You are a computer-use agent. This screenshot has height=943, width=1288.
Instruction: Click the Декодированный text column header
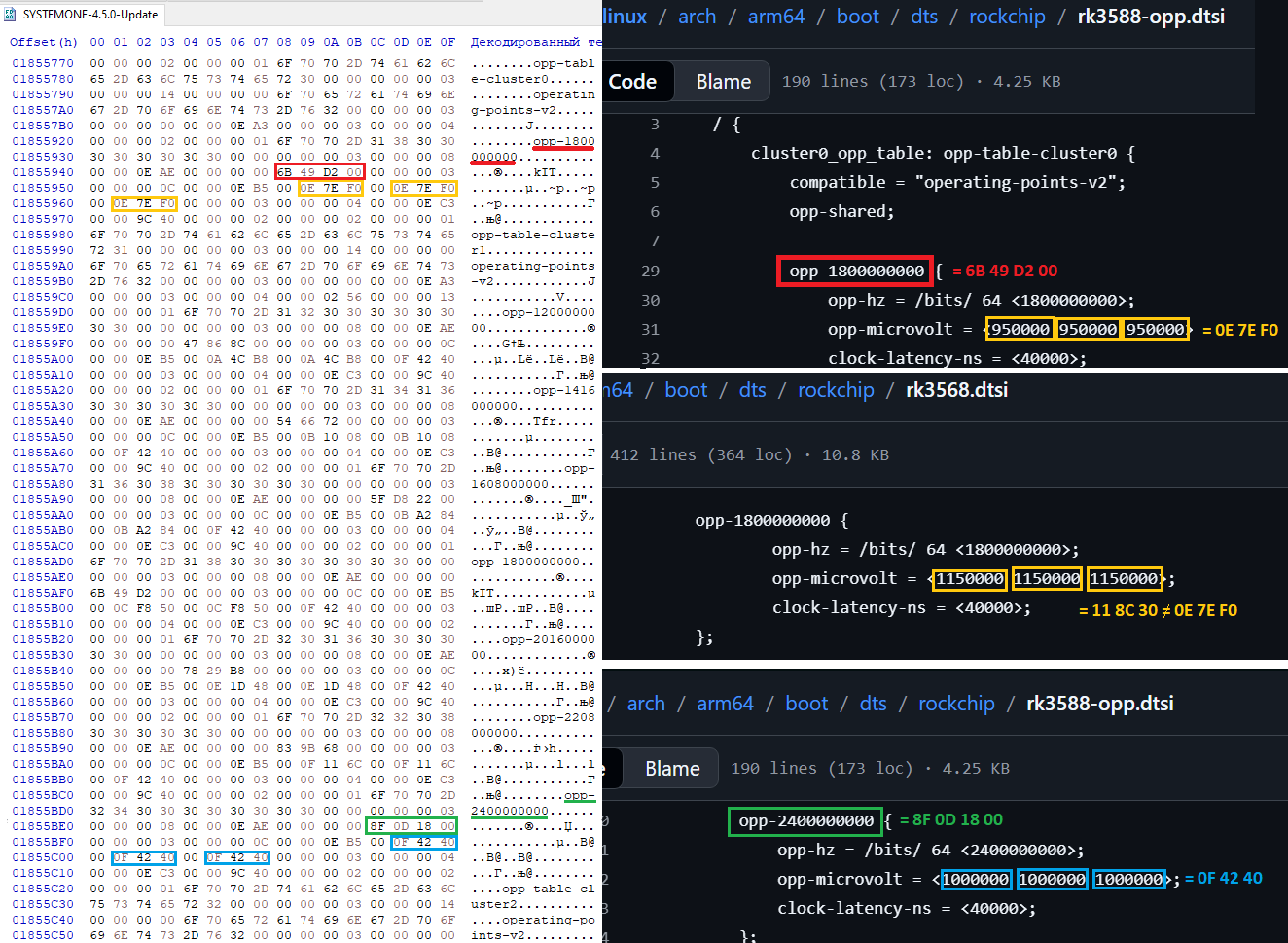click(533, 42)
